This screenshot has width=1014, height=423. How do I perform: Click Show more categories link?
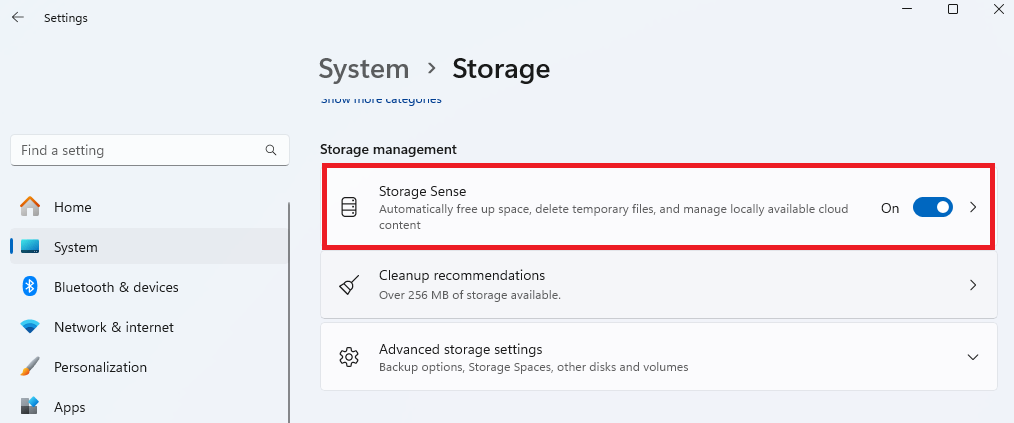(x=381, y=100)
